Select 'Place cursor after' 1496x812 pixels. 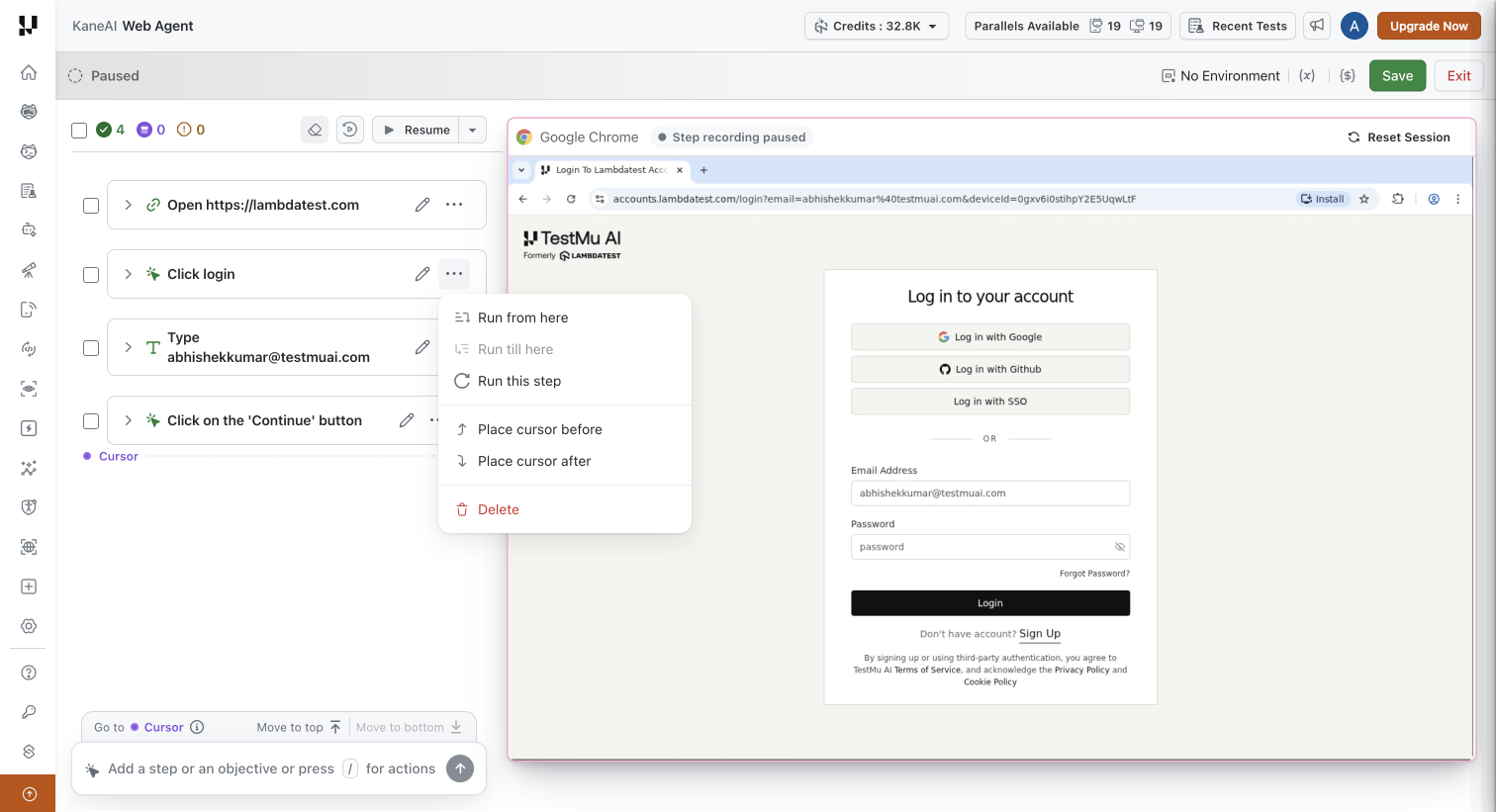(565, 461)
